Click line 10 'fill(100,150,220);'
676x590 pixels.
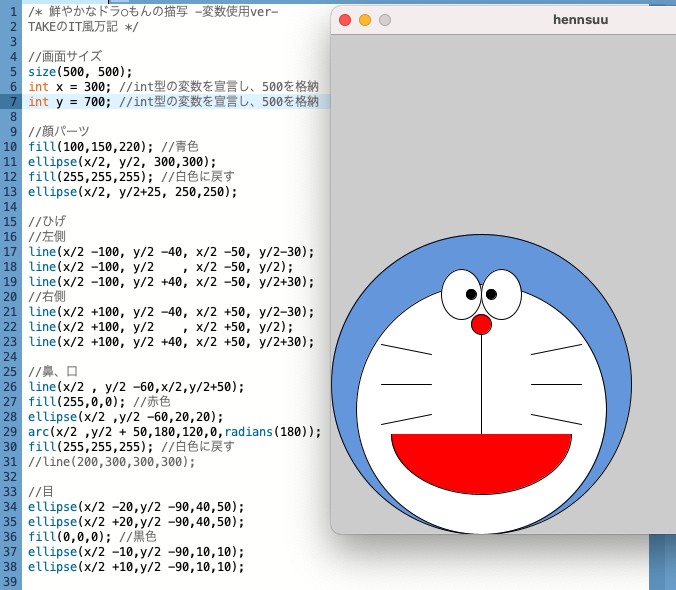coord(91,147)
